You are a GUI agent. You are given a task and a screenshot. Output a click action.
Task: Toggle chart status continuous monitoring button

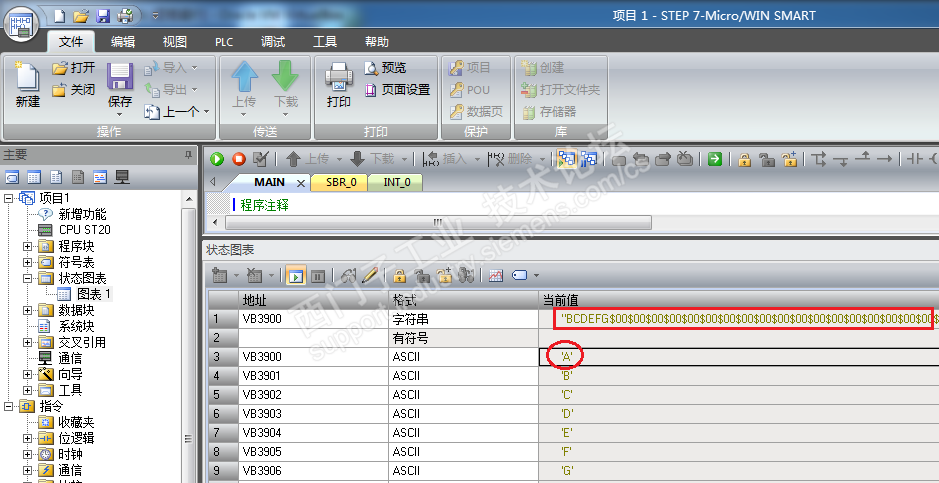pos(295,276)
